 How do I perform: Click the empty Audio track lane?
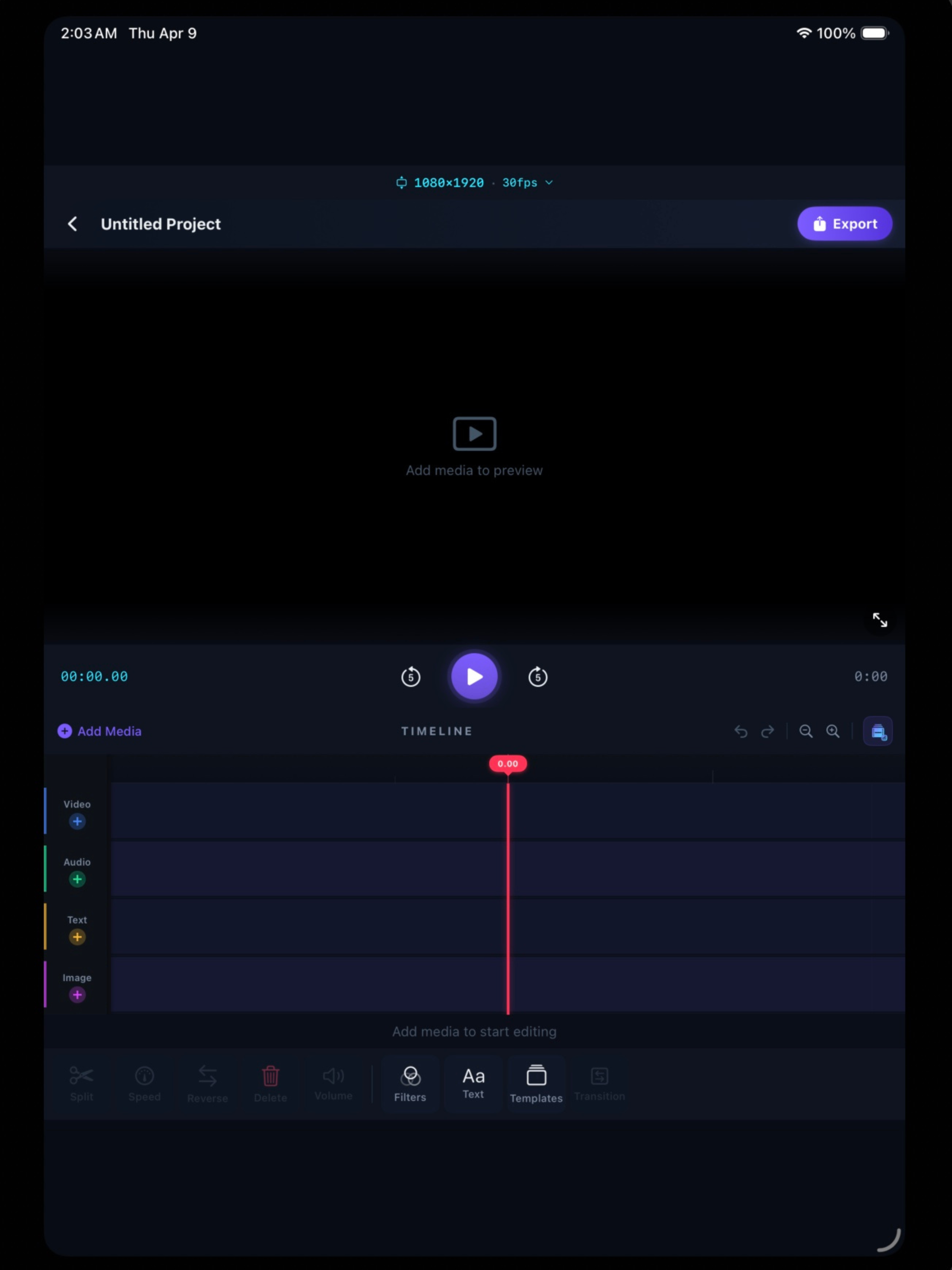(x=508, y=868)
